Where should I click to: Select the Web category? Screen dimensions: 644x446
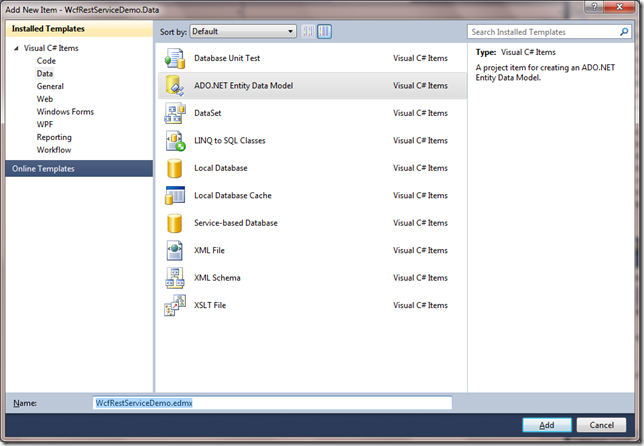[44, 99]
